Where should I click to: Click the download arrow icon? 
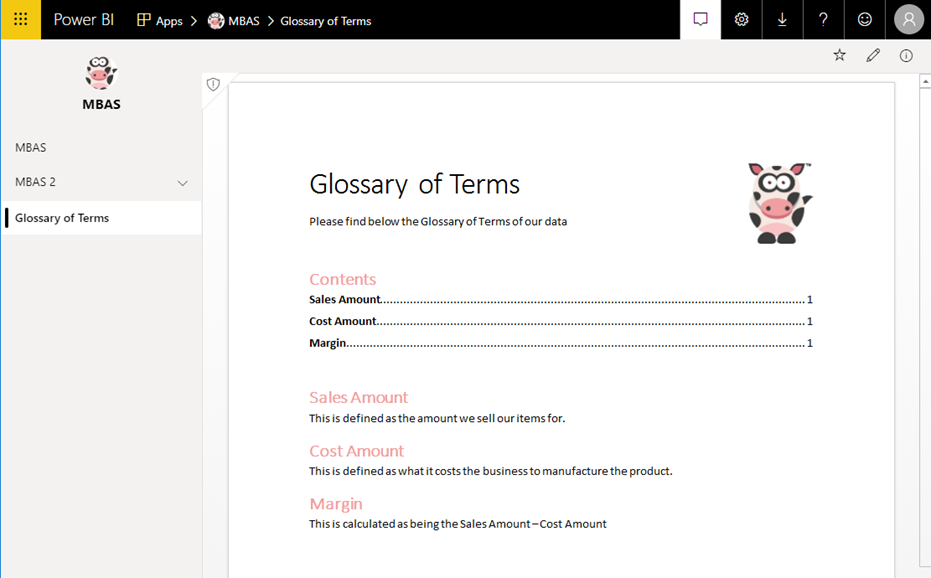782,20
